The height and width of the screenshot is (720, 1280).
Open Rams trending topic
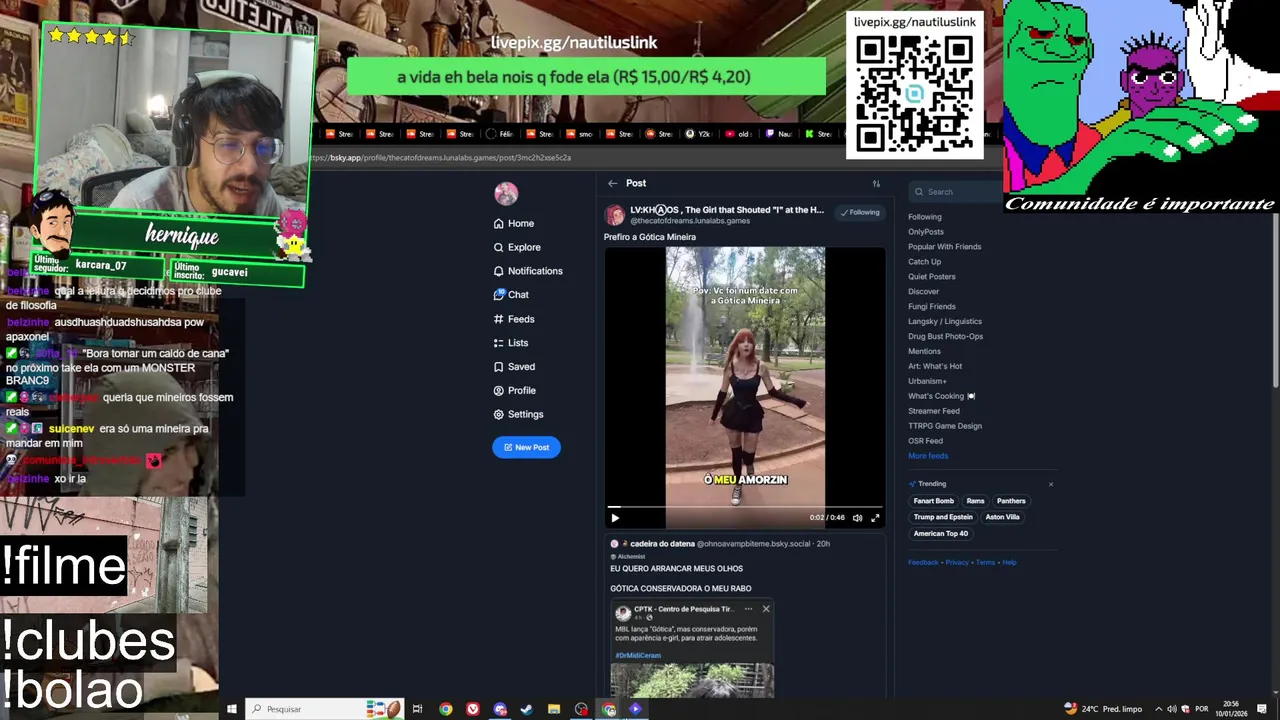pyautogui.click(x=975, y=501)
